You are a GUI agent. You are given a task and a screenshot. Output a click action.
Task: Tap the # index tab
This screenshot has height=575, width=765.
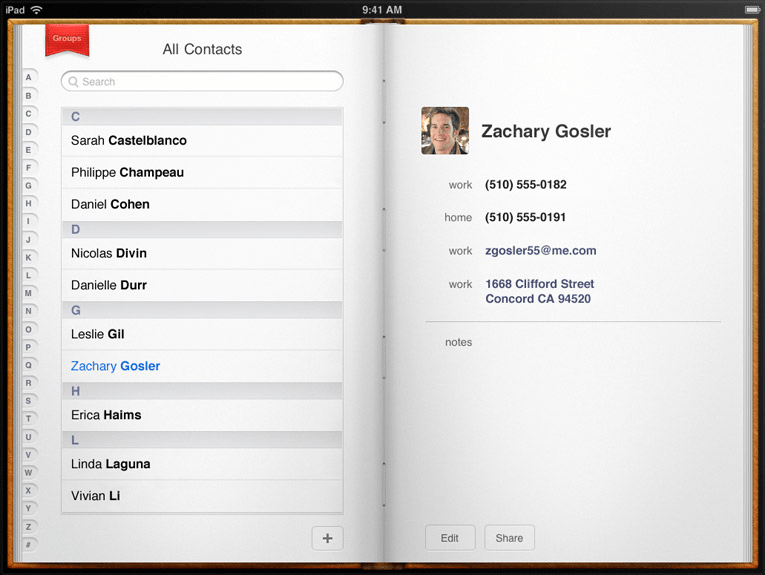click(29, 544)
